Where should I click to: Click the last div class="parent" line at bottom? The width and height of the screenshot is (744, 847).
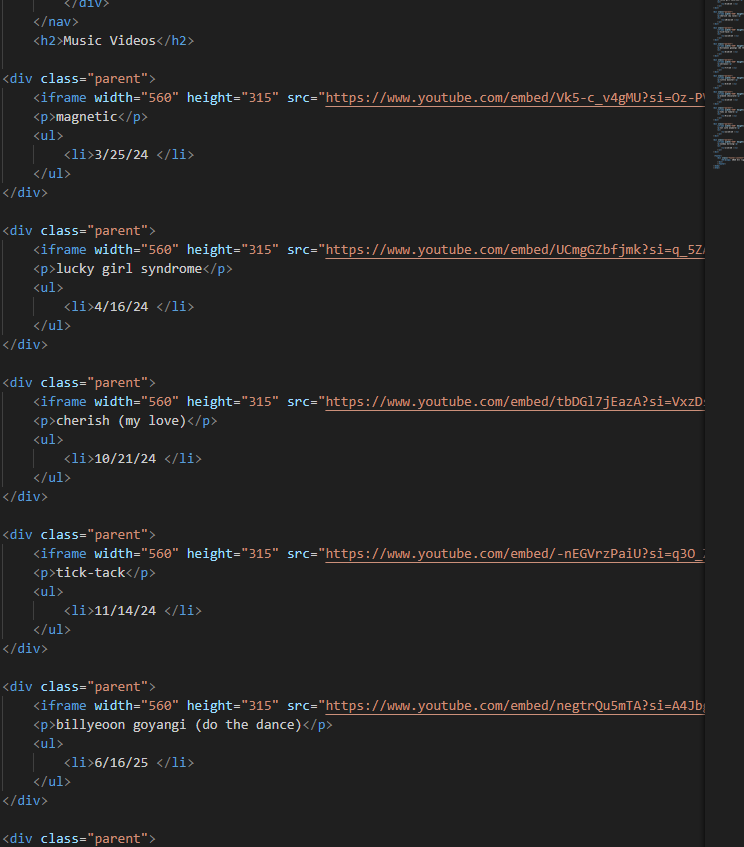click(79, 838)
